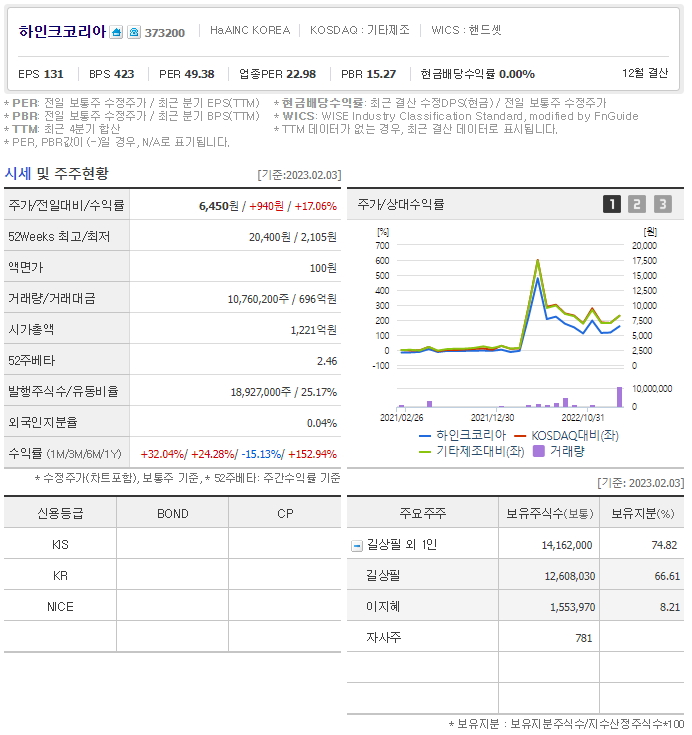Click the 14,162,000 shares figure
The width and height of the screenshot is (692, 735).
pos(567,545)
